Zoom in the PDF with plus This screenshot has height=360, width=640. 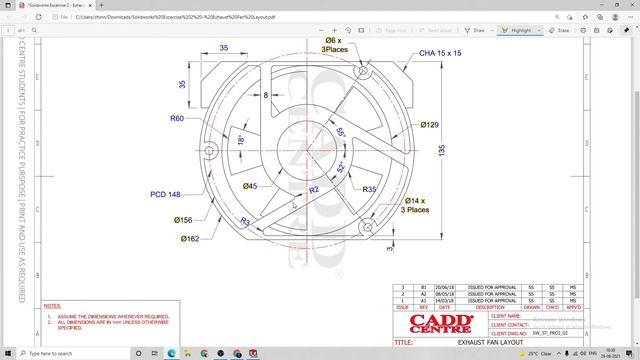[335, 30]
